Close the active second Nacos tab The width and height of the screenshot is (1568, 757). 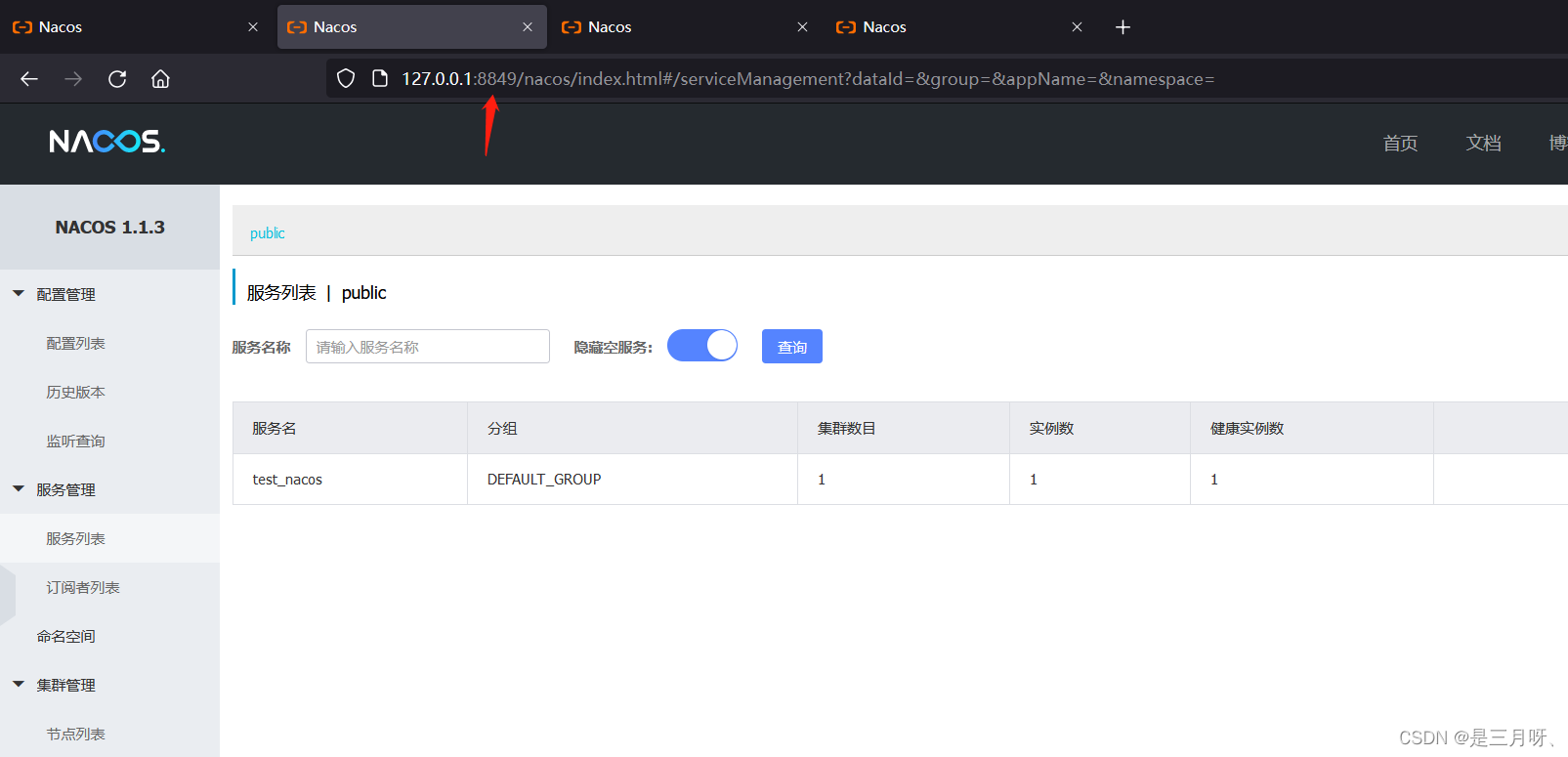[528, 27]
